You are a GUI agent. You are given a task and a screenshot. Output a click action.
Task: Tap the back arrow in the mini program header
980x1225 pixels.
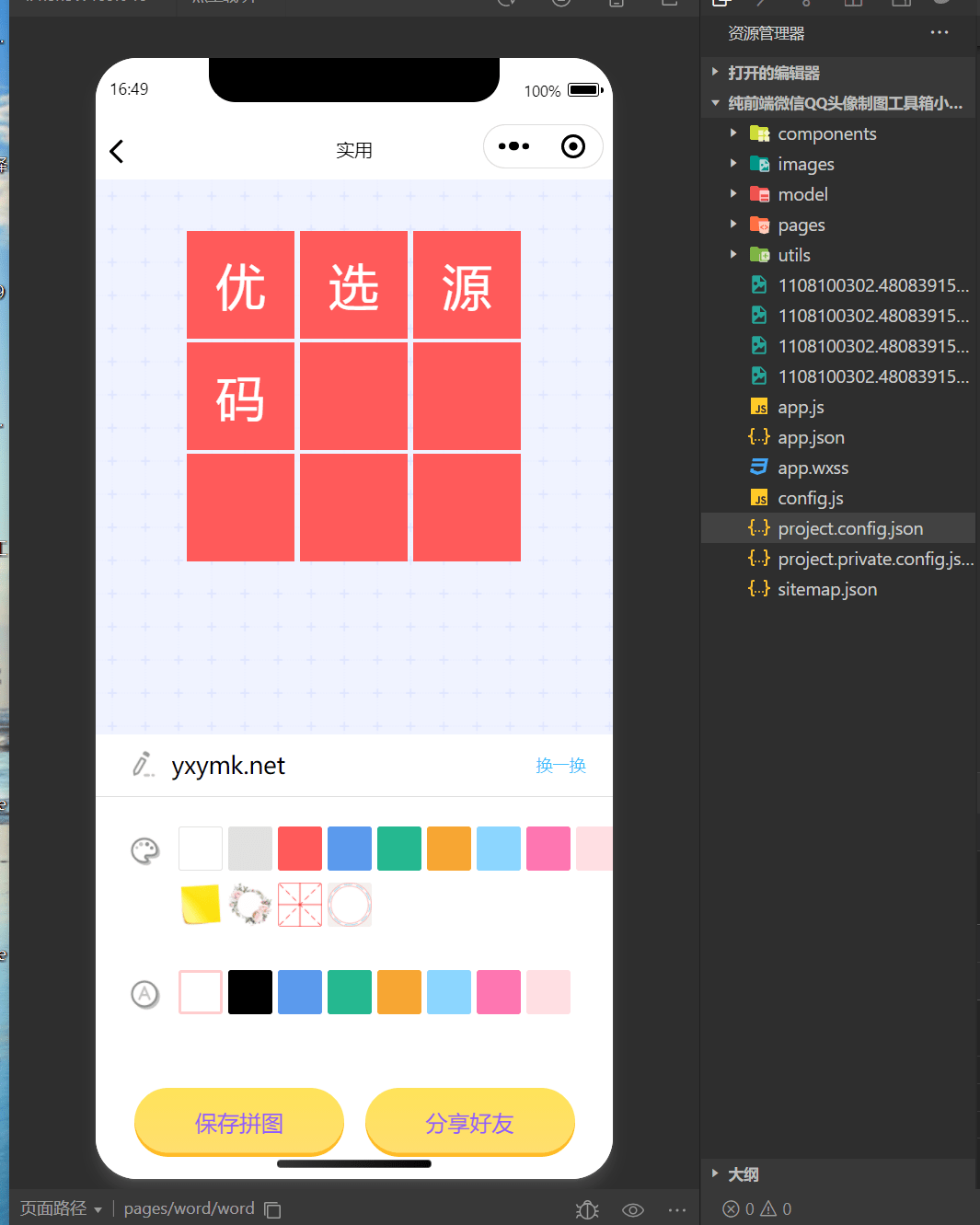[x=116, y=151]
